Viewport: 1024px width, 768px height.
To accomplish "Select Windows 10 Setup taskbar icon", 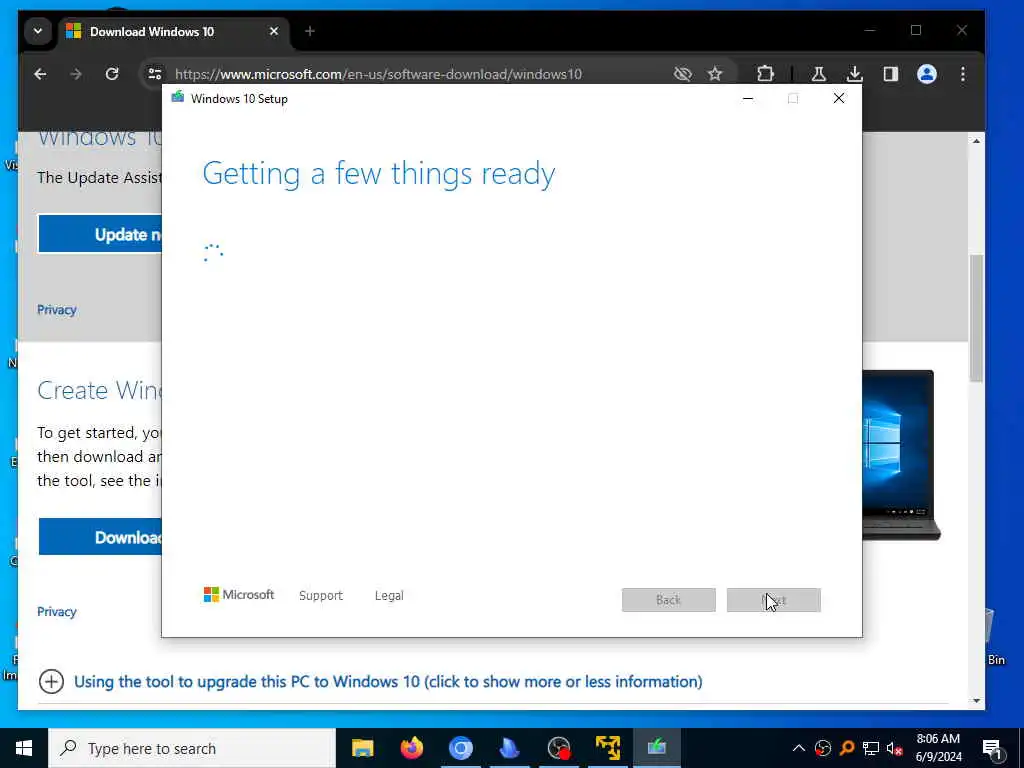I will [x=657, y=748].
